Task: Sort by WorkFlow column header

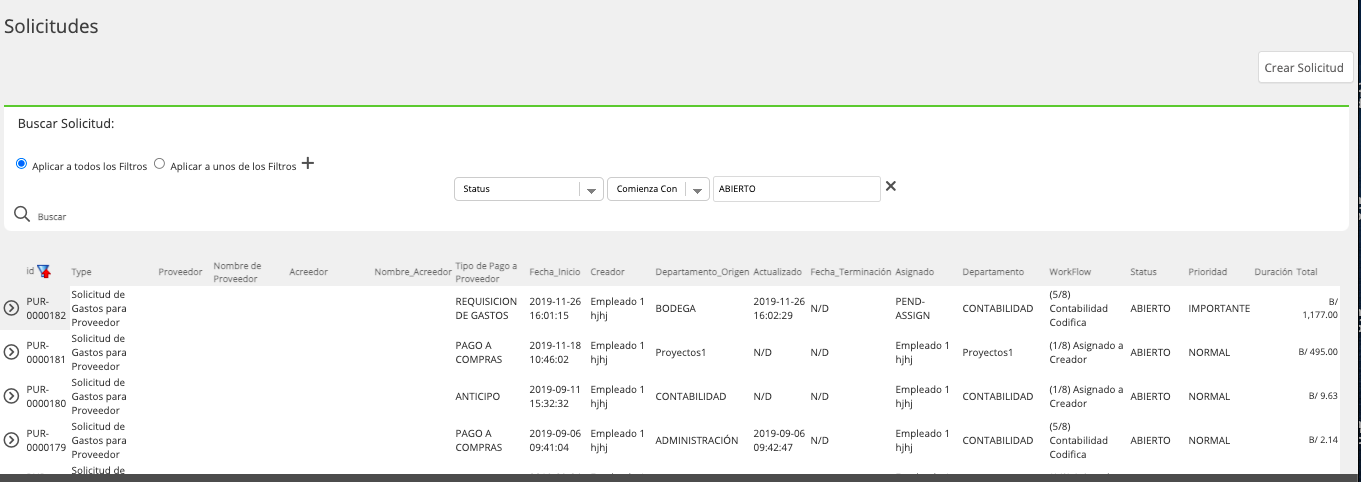Action: click(x=1070, y=272)
